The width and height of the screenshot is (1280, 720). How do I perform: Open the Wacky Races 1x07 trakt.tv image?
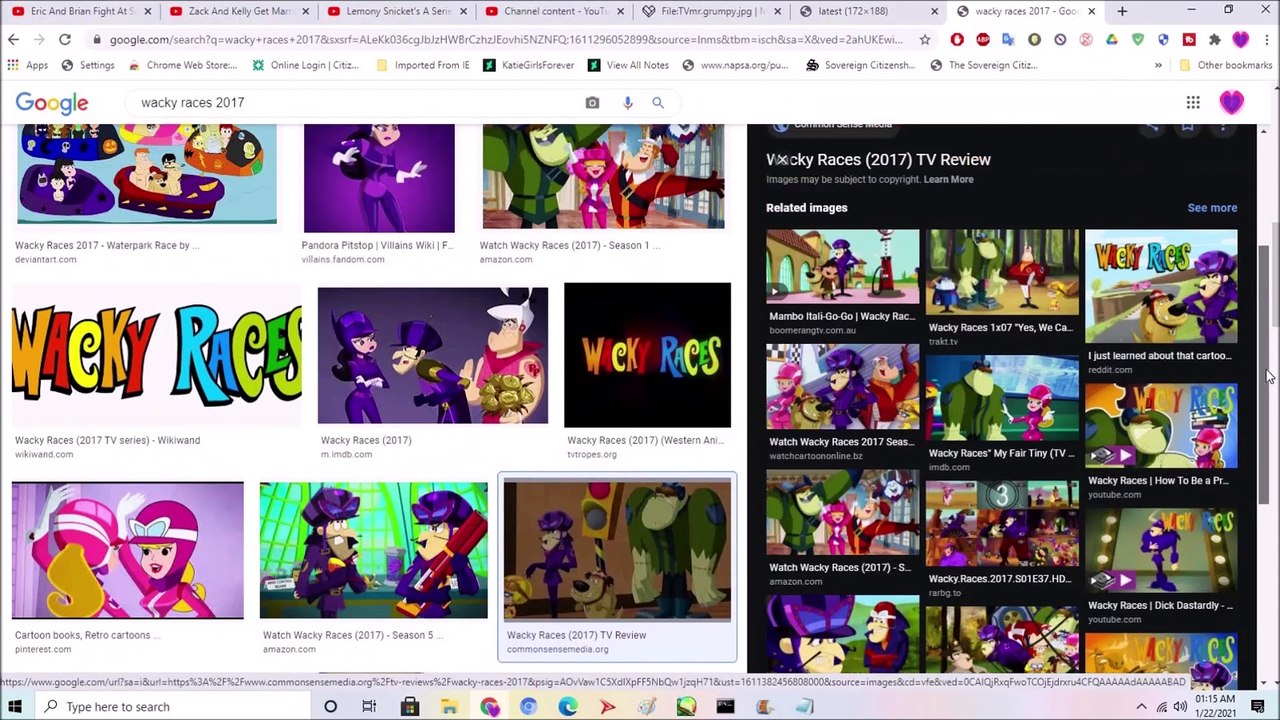pos(1002,273)
